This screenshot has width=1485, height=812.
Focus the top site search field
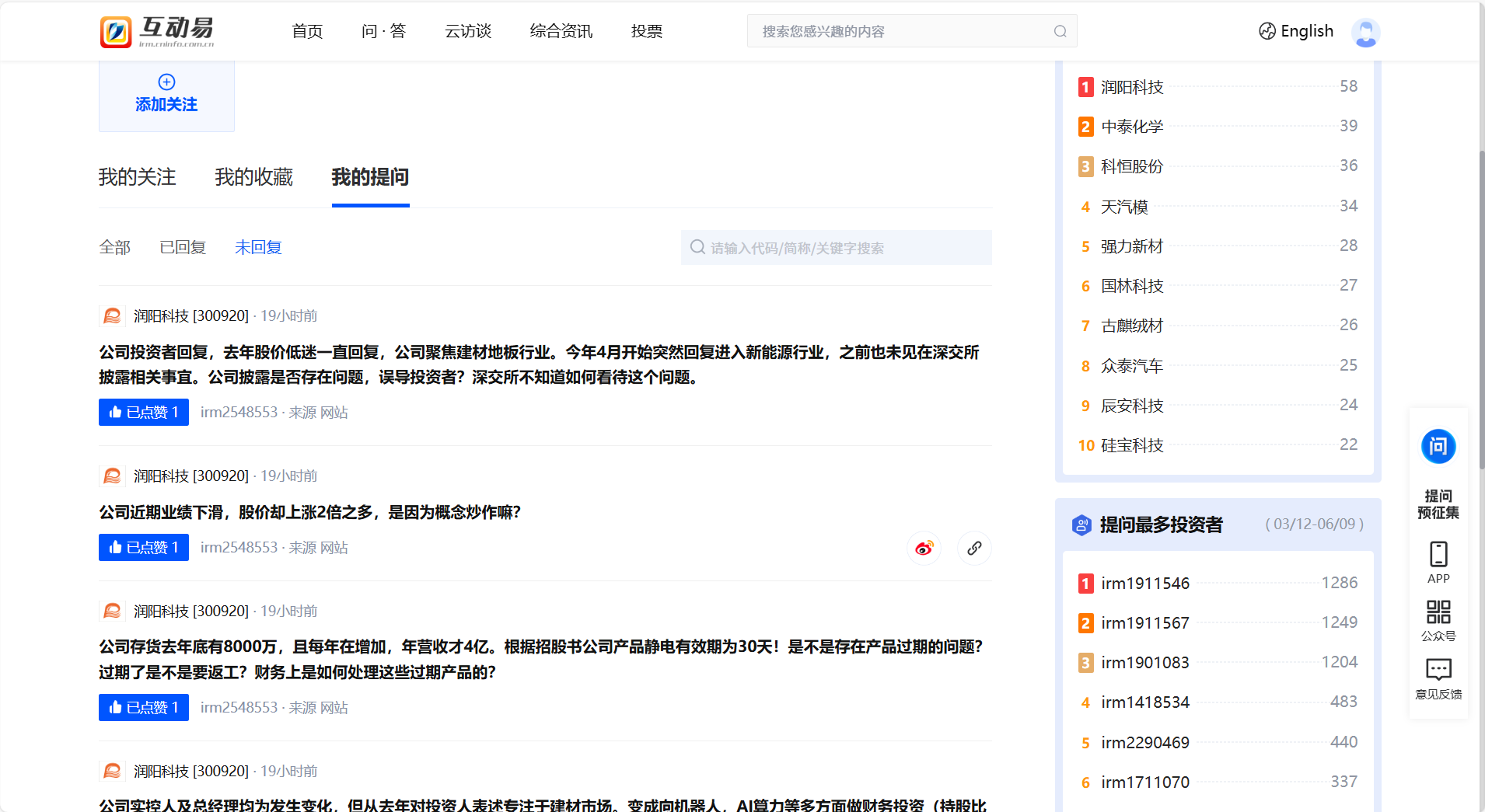tap(912, 31)
